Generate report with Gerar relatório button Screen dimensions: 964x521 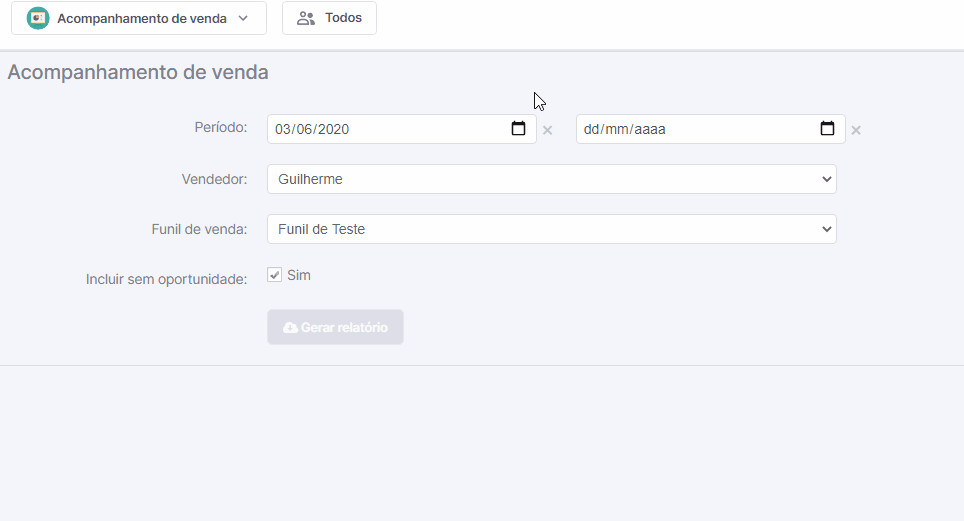tap(335, 327)
